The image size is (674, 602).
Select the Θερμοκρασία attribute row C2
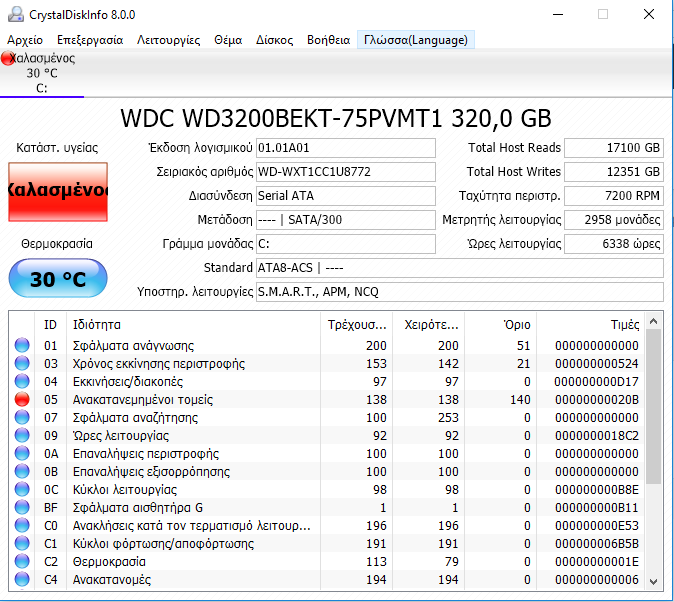coord(327,562)
